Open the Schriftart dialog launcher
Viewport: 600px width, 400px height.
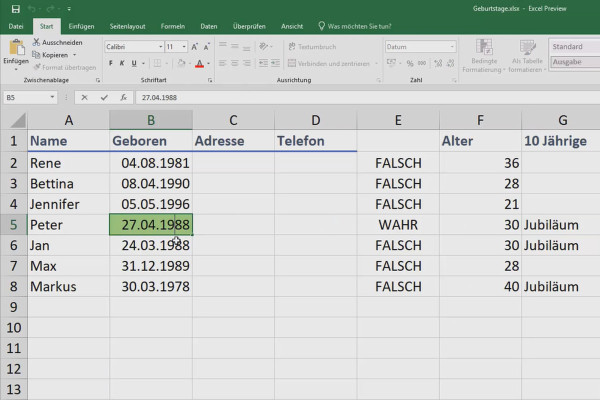click(210, 80)
